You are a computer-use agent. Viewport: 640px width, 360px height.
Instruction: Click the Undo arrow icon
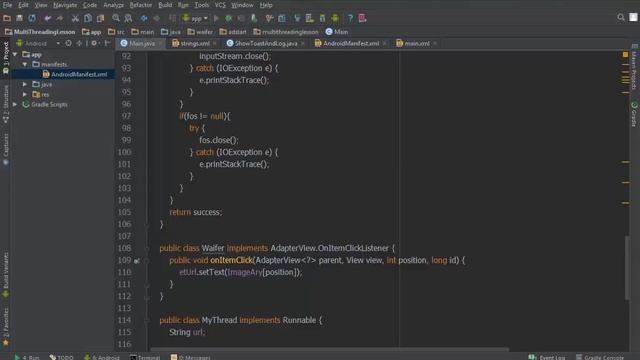(48, 18)
